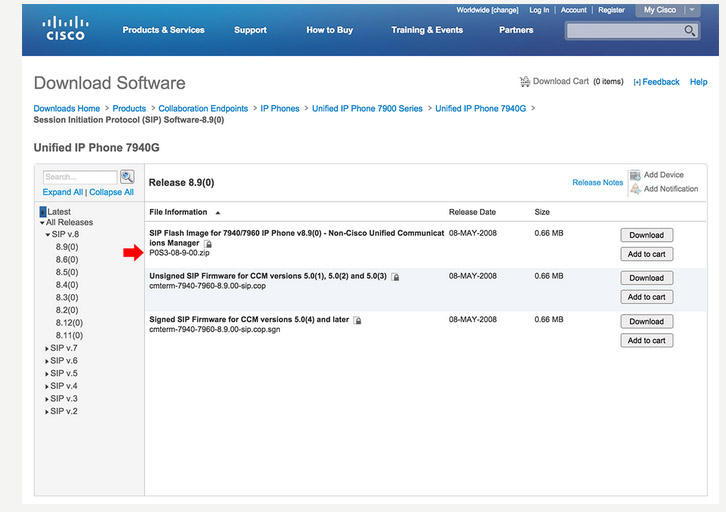Open the Support menu
This screenshot has height=512, width=726.
(250, 30)
